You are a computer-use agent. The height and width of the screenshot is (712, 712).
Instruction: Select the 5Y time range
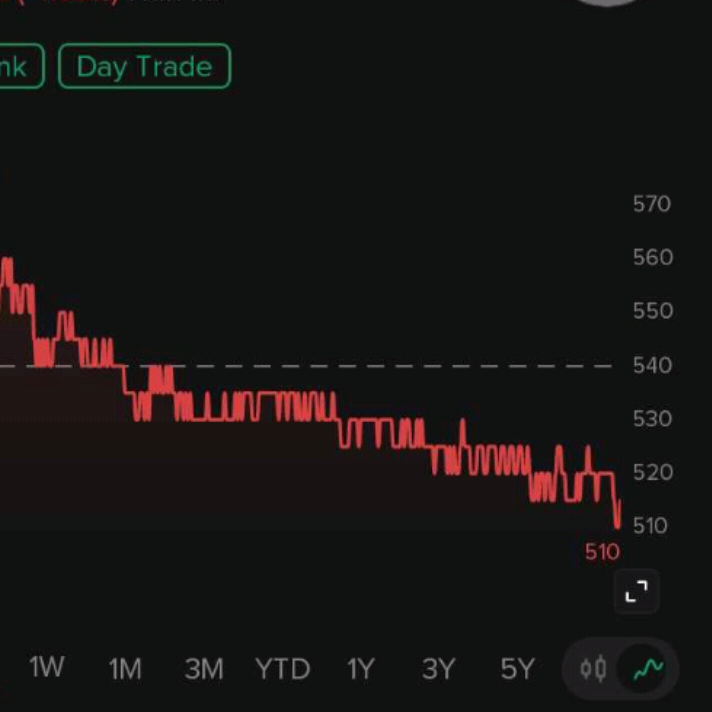click(x=517, y=668)
